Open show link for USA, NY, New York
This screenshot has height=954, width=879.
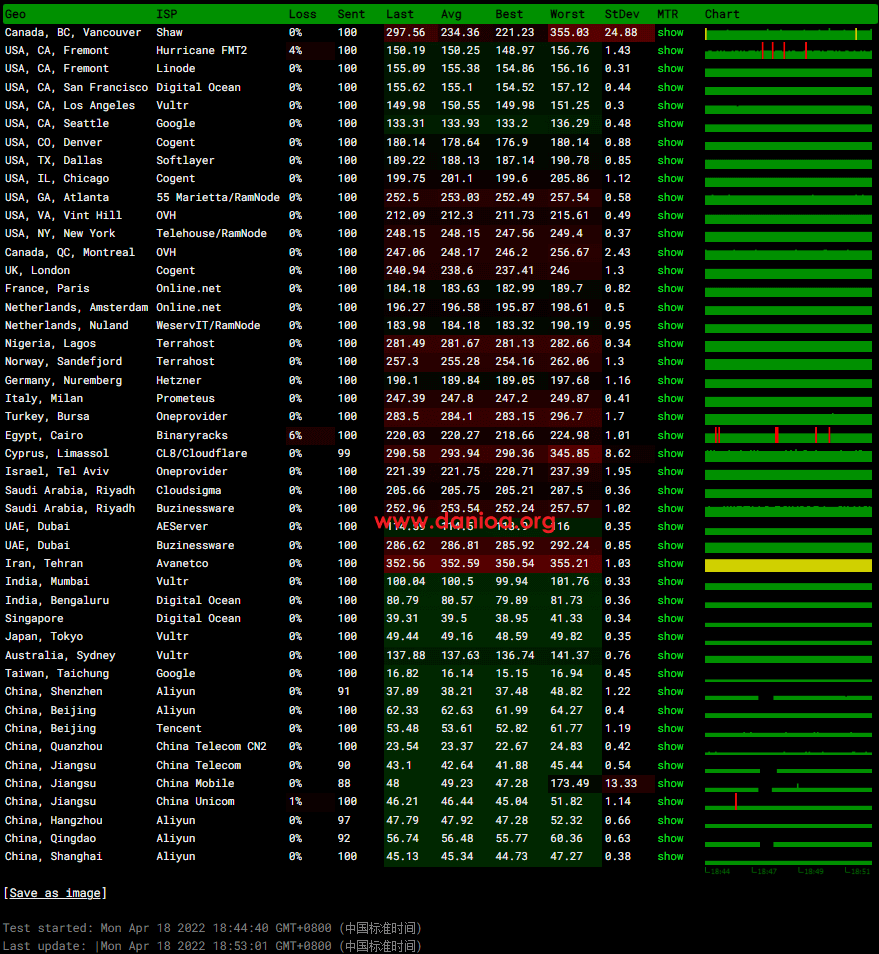click(670, 234)
